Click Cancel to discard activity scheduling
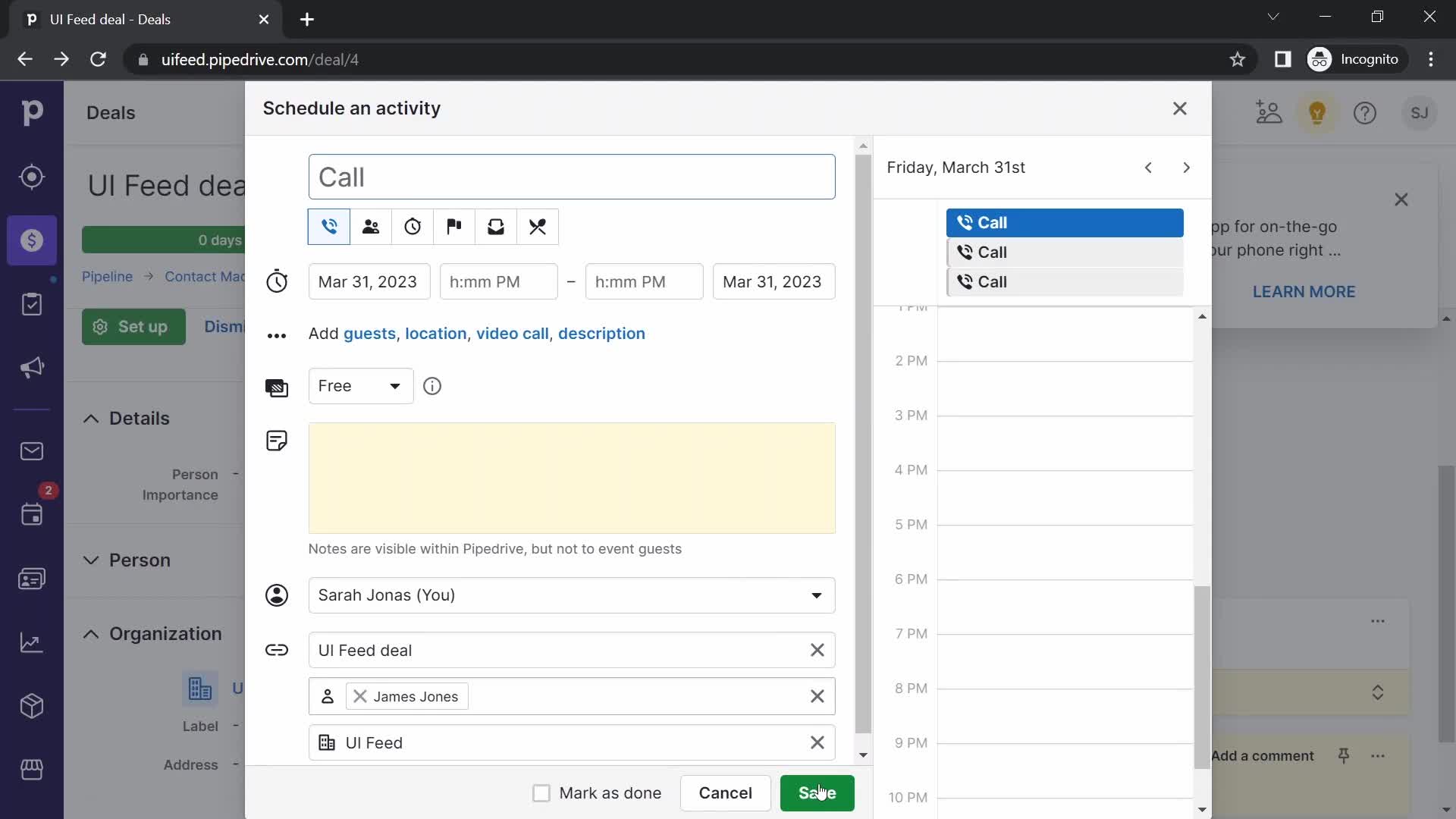 tap(725, 792)
